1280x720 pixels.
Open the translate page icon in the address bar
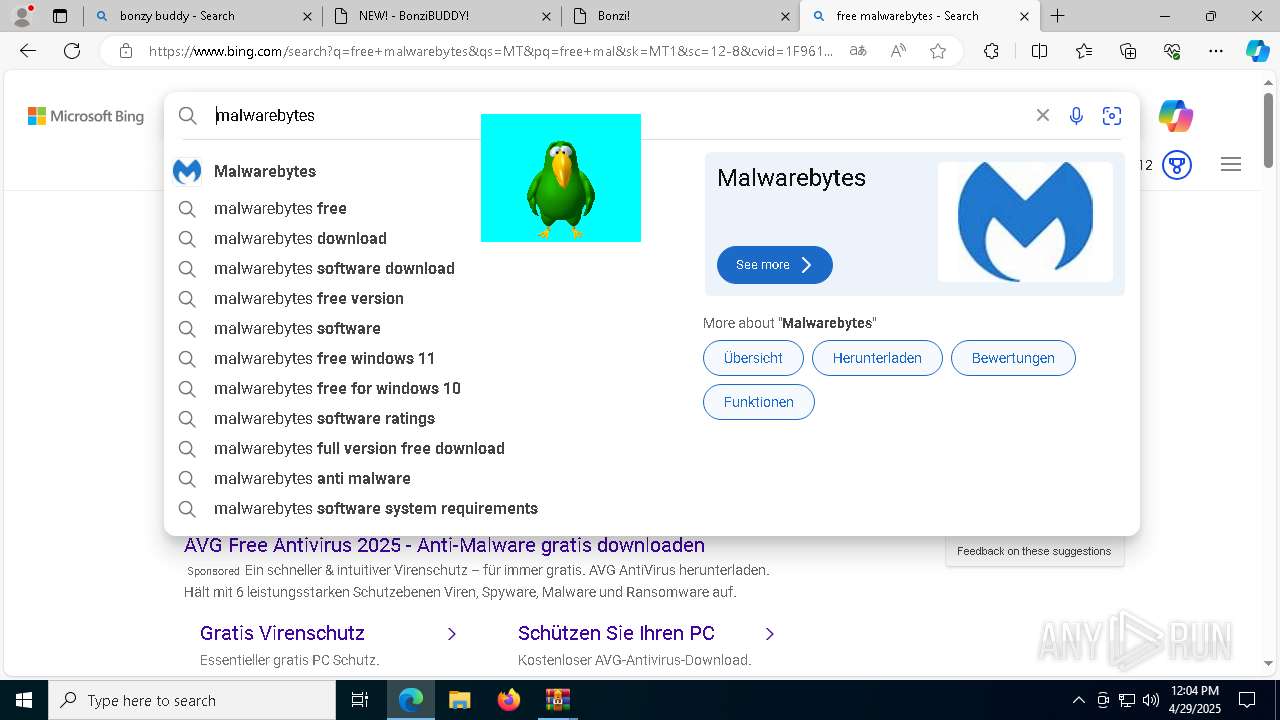point(858,51)
